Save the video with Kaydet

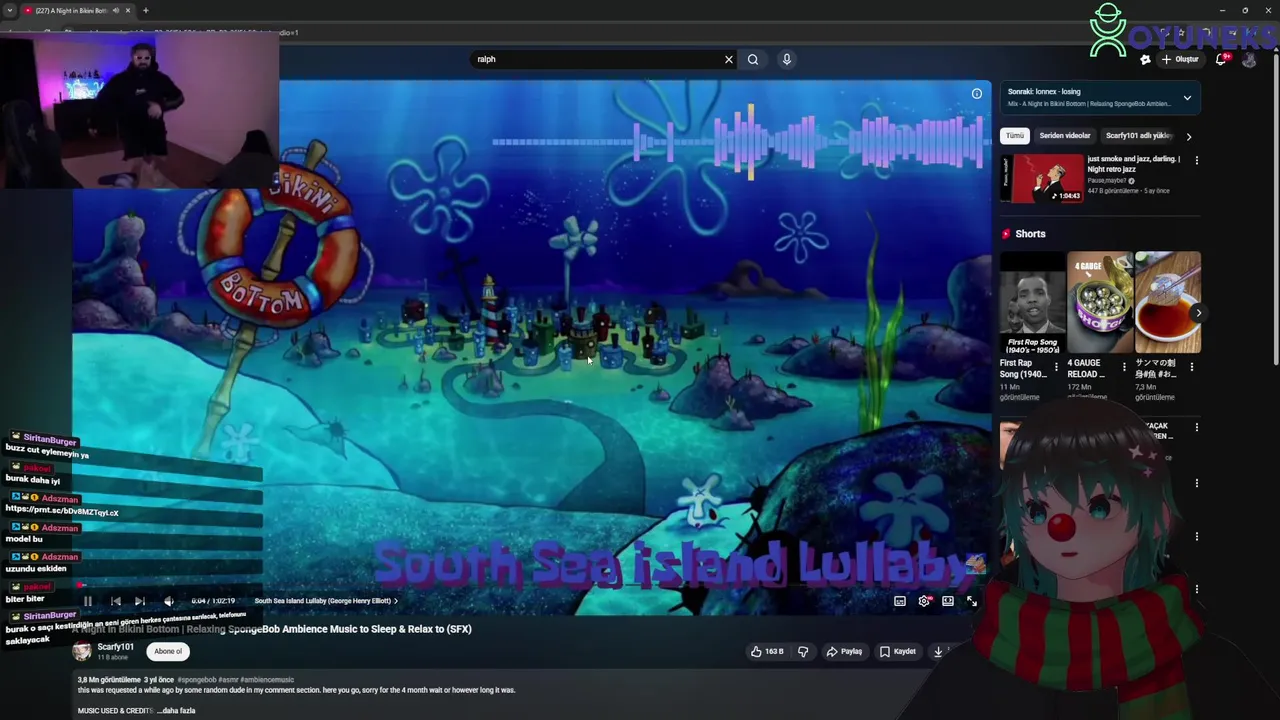[x=898, y=651]
